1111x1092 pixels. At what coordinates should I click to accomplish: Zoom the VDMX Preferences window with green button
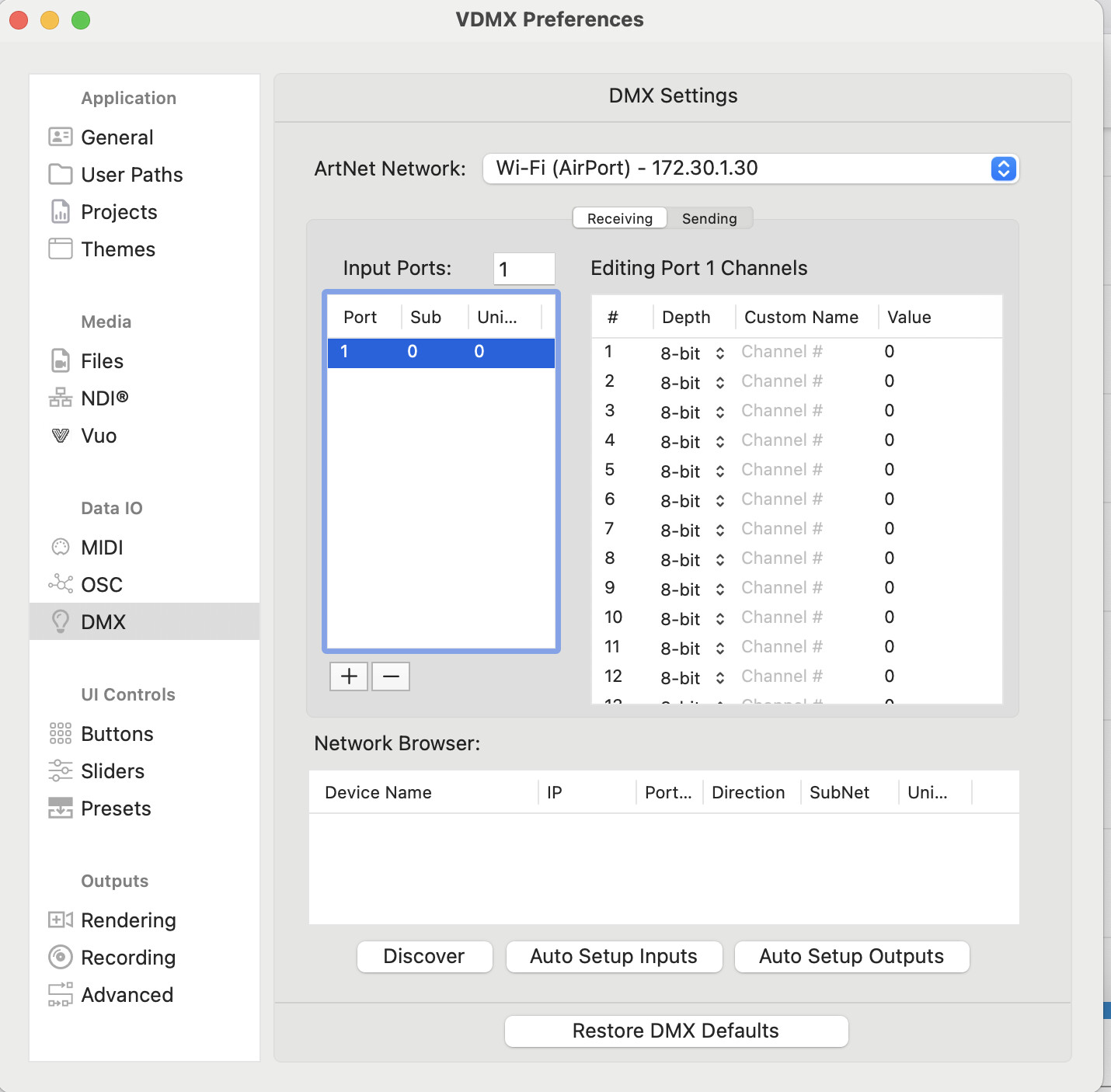point(81,20)
